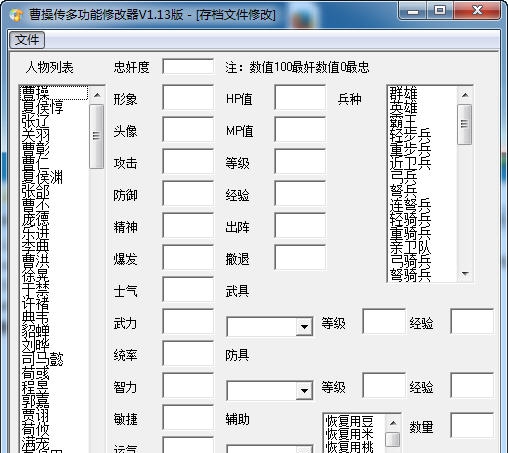Select 夏侯惇 in the character list

54,107
